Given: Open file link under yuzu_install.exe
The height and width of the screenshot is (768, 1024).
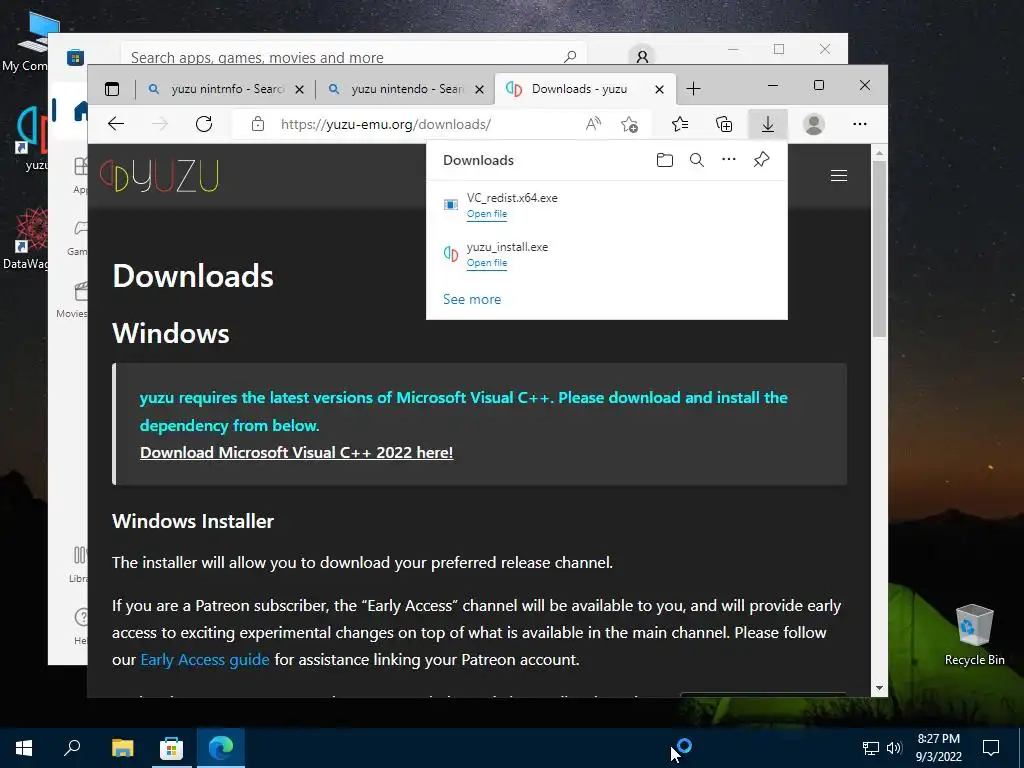Looking at the screenshot, I should (487, 263).
